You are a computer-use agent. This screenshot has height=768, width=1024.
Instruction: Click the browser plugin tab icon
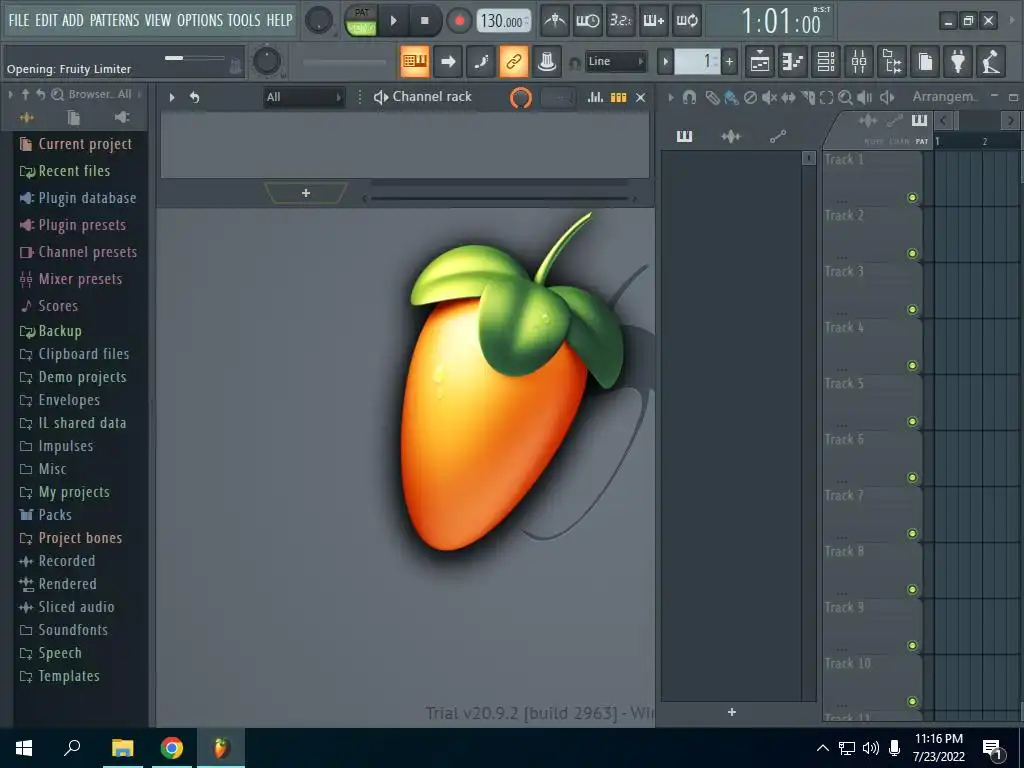(x=122, y=117)
